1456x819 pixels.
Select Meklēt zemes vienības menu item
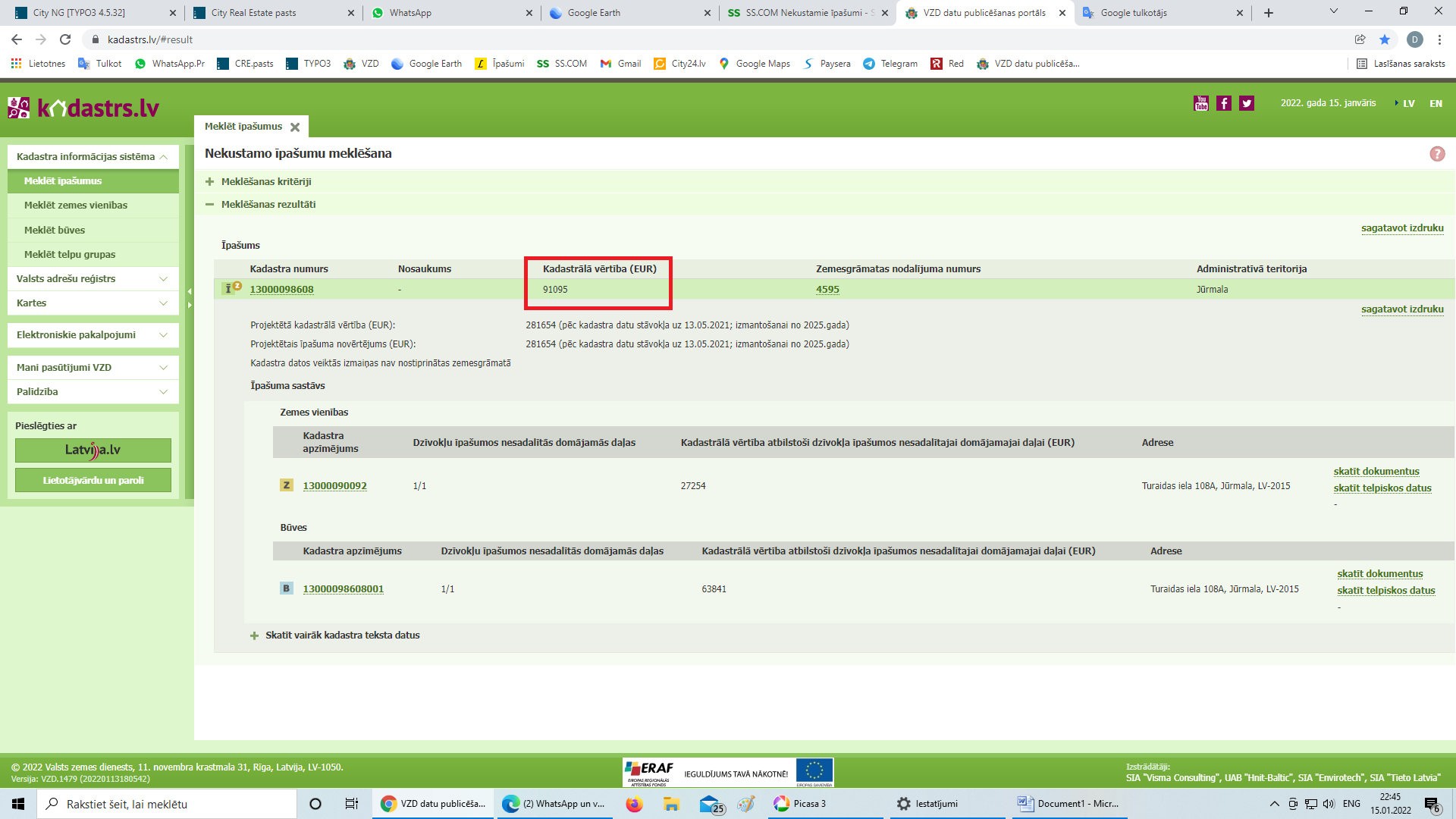pyautogui.click(x=76, y=205)
